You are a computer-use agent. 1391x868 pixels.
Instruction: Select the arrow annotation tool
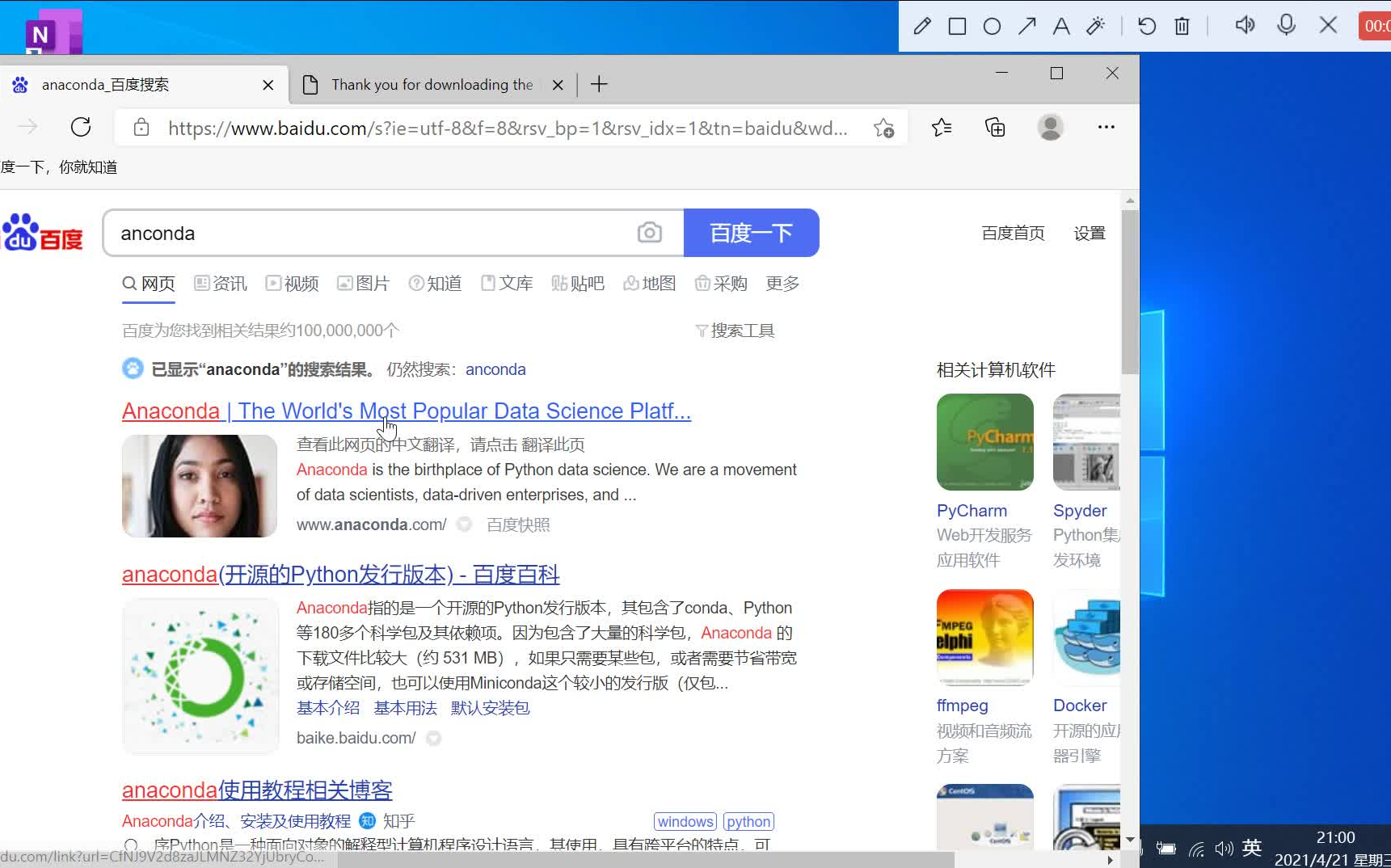[1026, 27]
